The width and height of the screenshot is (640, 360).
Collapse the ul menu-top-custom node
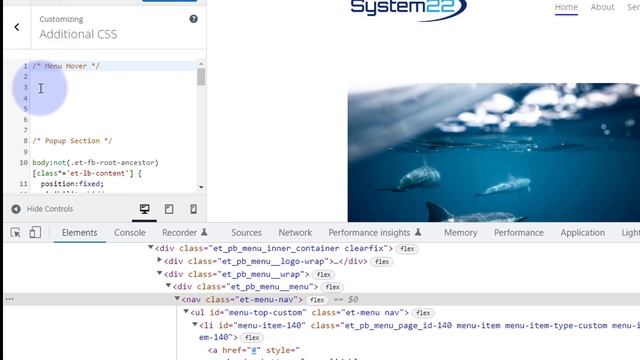pos(186,312)
